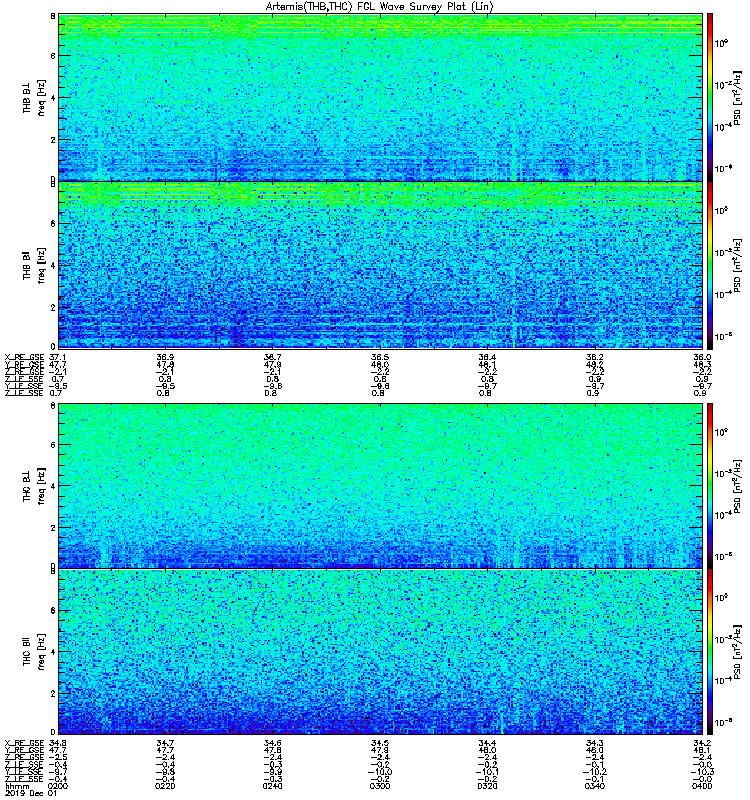Click the 10⁰ tick on THB B⊥ color bar

coord(721,43)
